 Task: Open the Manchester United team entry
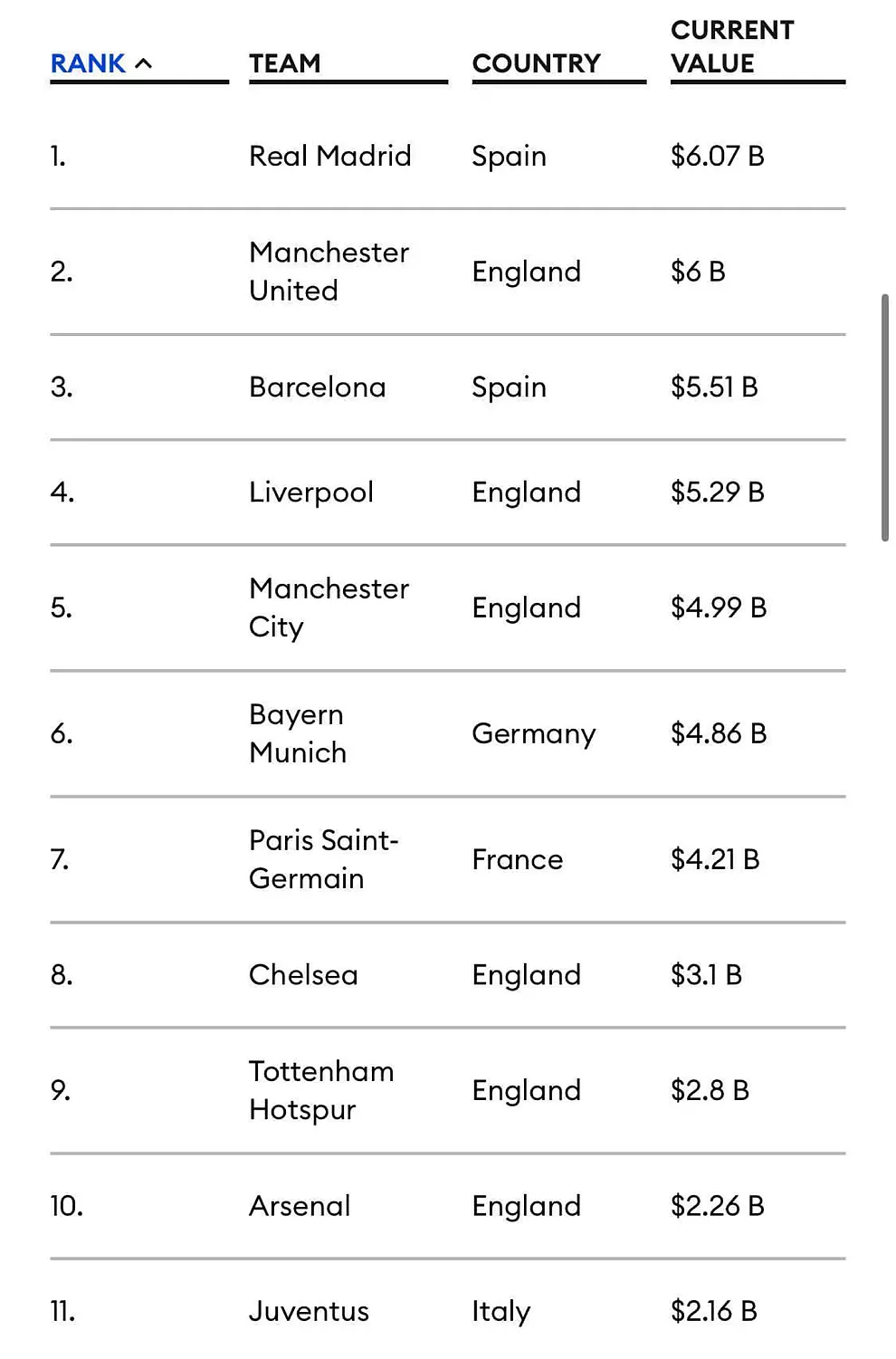[x=329, y=271]
